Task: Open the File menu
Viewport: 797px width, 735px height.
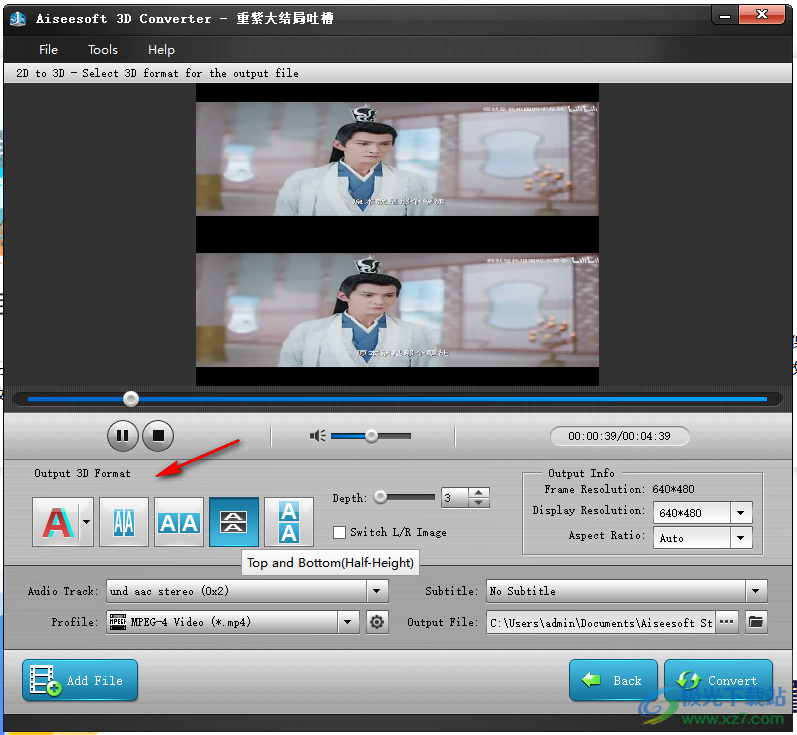Action: (48, 50)
